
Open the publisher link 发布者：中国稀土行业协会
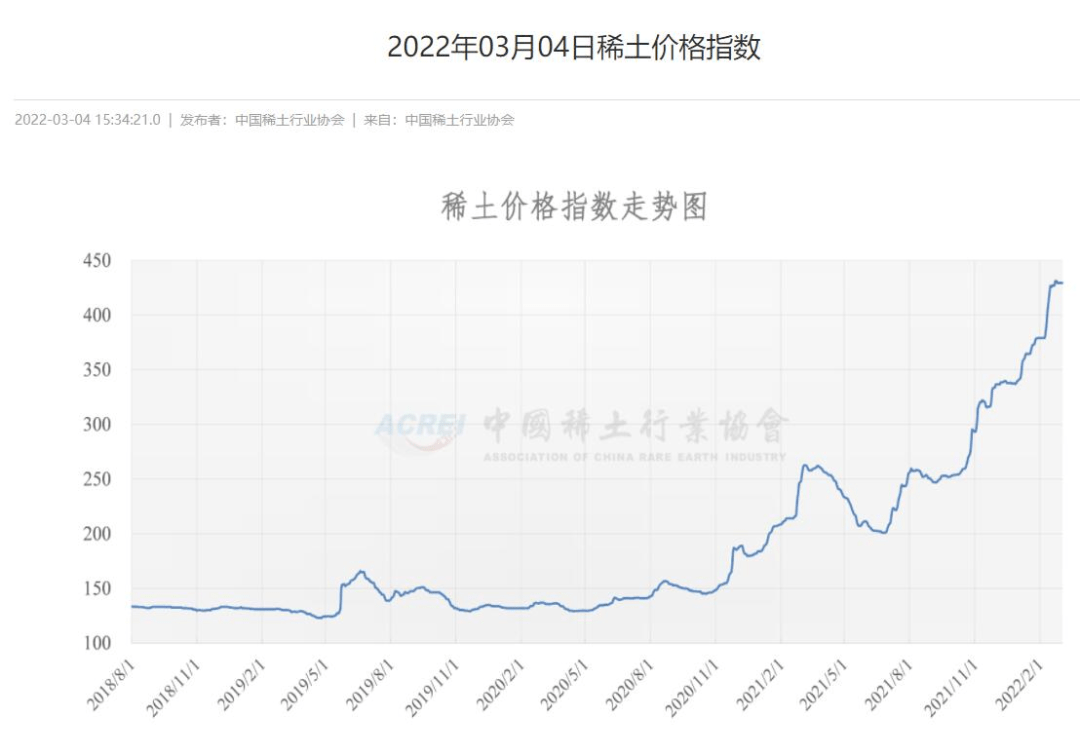[262, 120]
